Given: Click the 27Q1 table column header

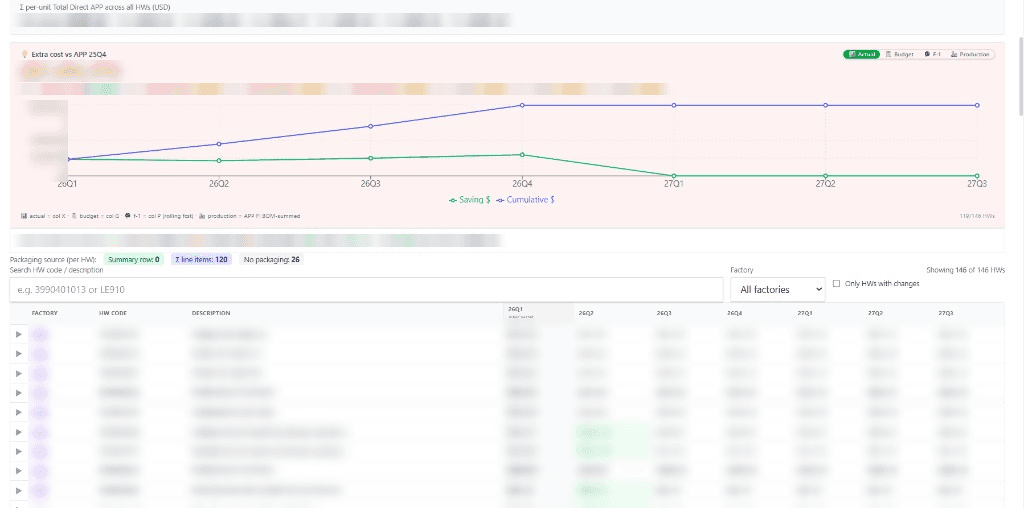Looking at the screenshot, I should (x=805, y=313).
